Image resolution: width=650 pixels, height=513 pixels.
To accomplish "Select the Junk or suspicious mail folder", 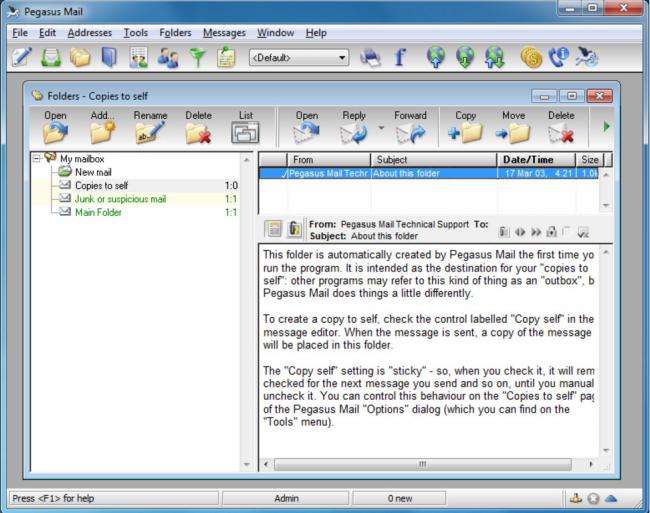I will 120,199.
